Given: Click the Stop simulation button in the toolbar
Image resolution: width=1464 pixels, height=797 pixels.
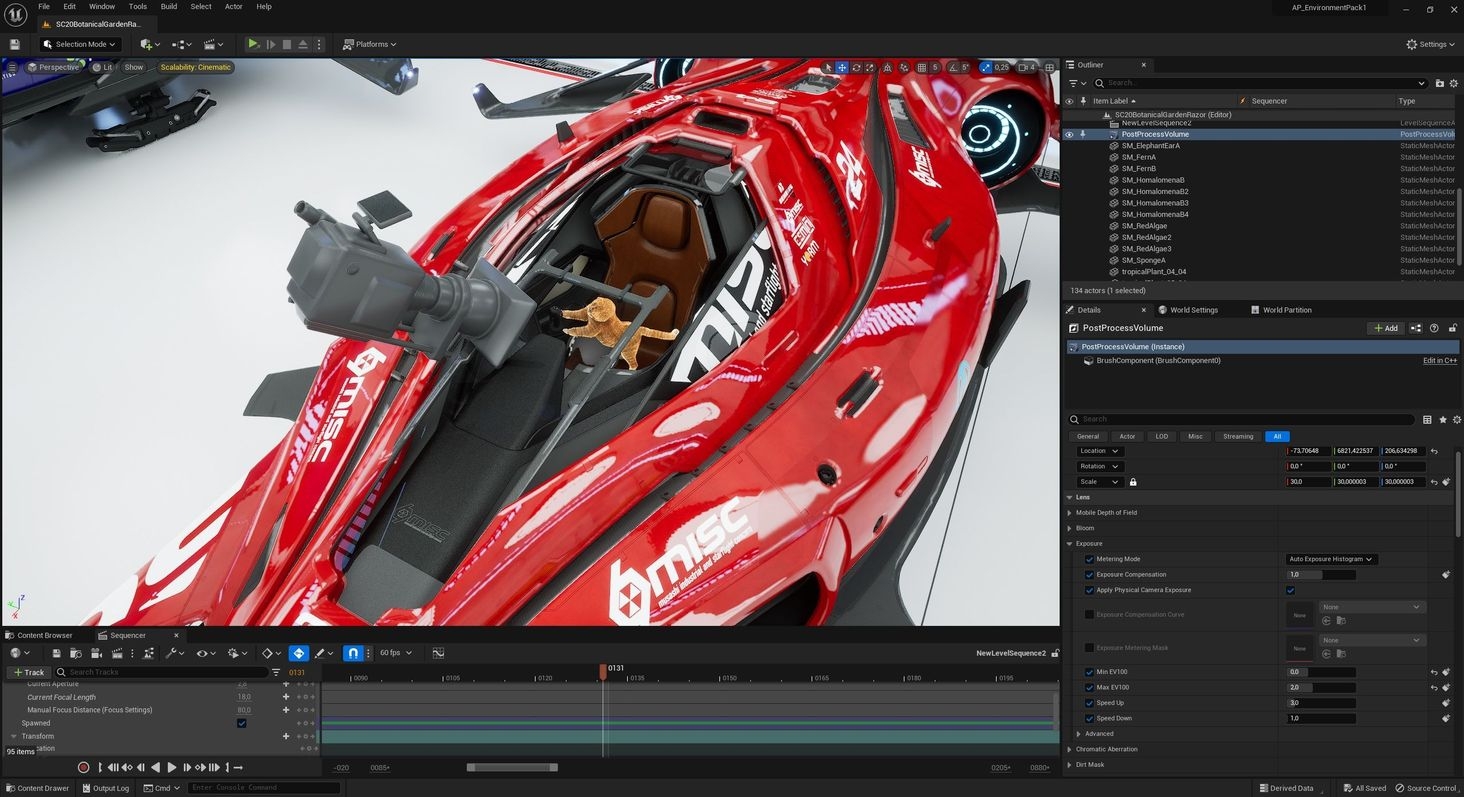Looking at the screenshot, I should (287, 44).
